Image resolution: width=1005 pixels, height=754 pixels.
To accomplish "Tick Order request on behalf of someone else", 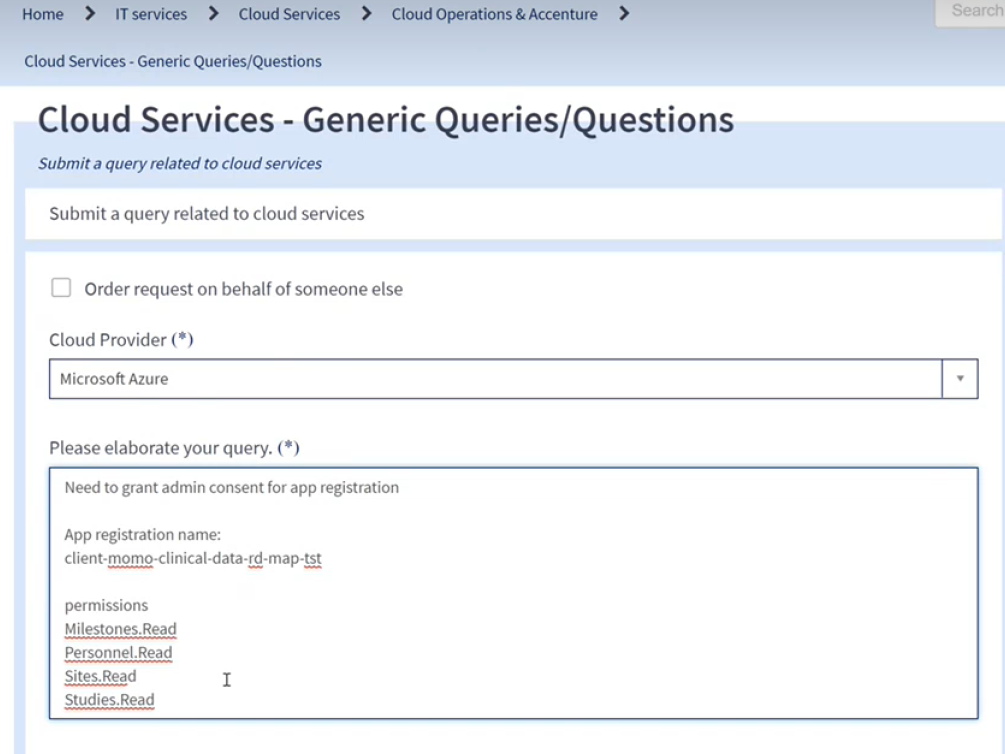I will [62, 288].
